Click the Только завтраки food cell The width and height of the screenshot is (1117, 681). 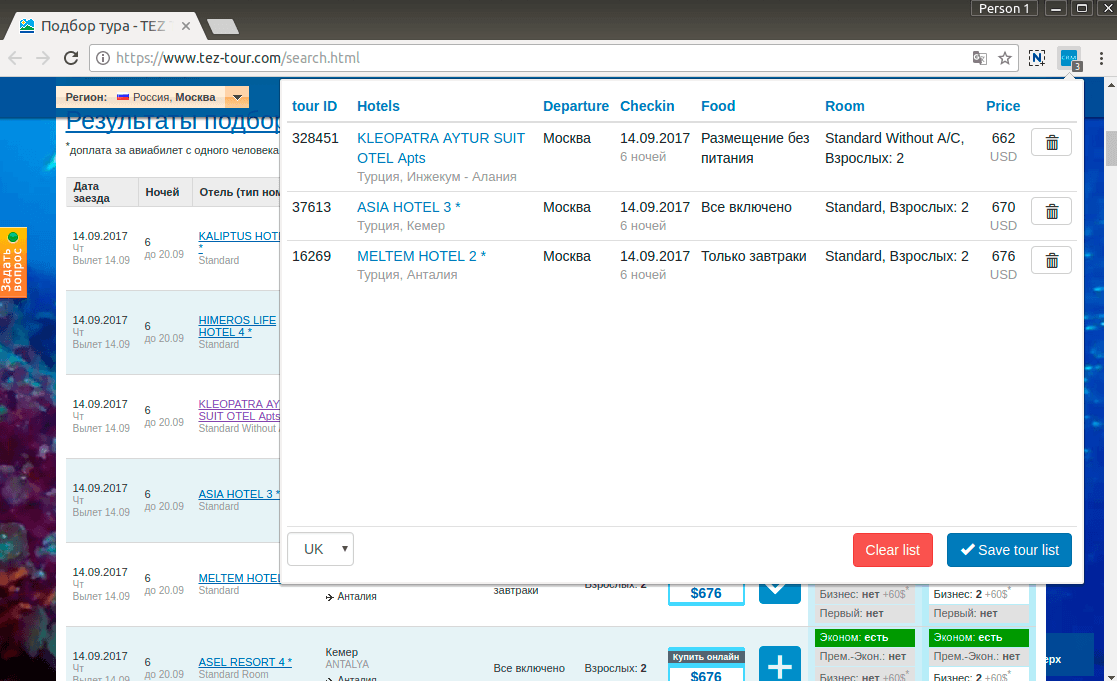click(754, 256)
